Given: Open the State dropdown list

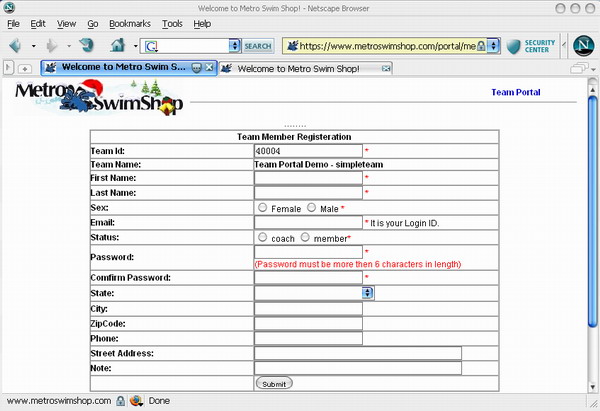Looking at the screenshot, I should point(314,293).
